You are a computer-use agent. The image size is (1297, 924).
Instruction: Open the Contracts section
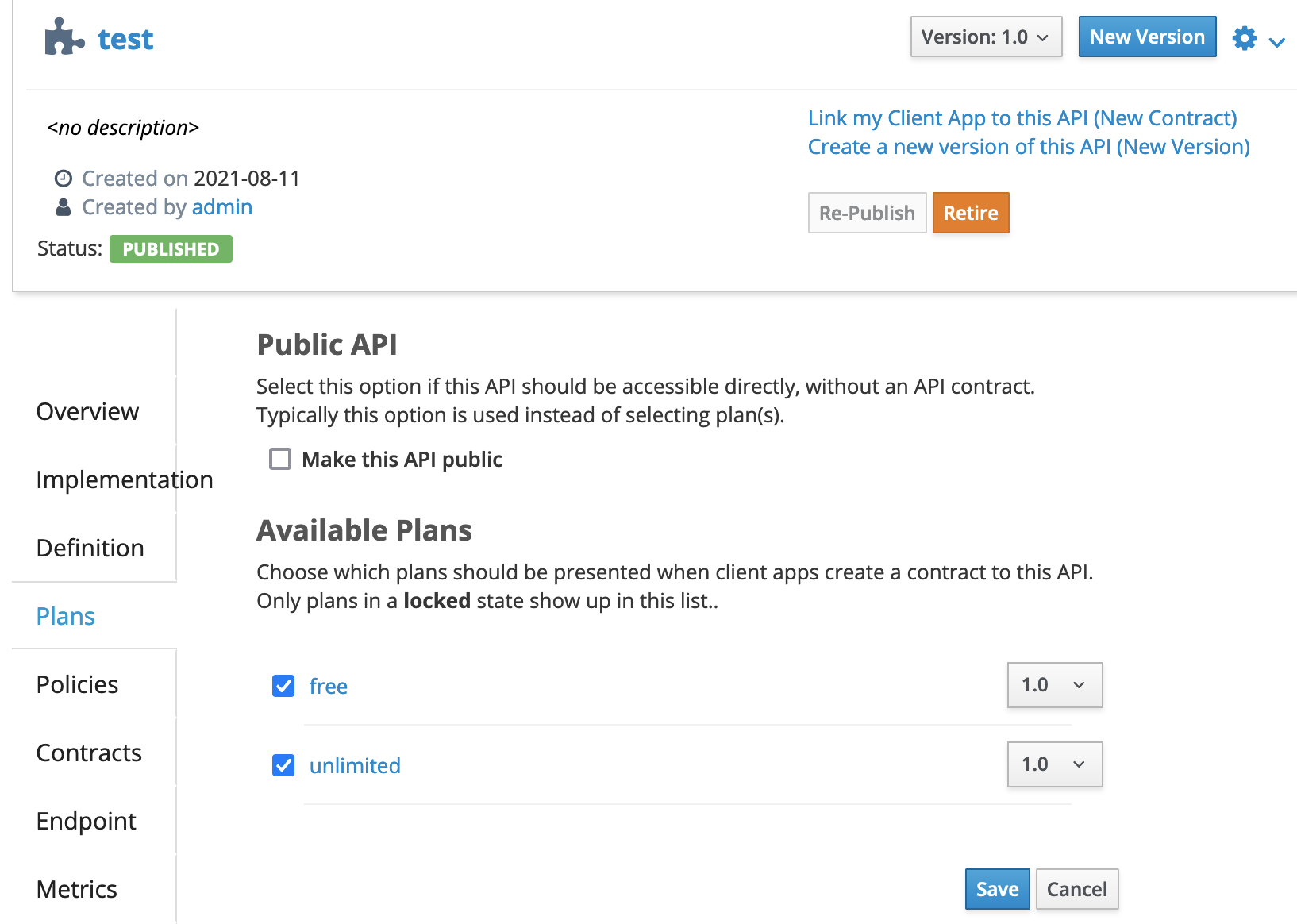89,753
